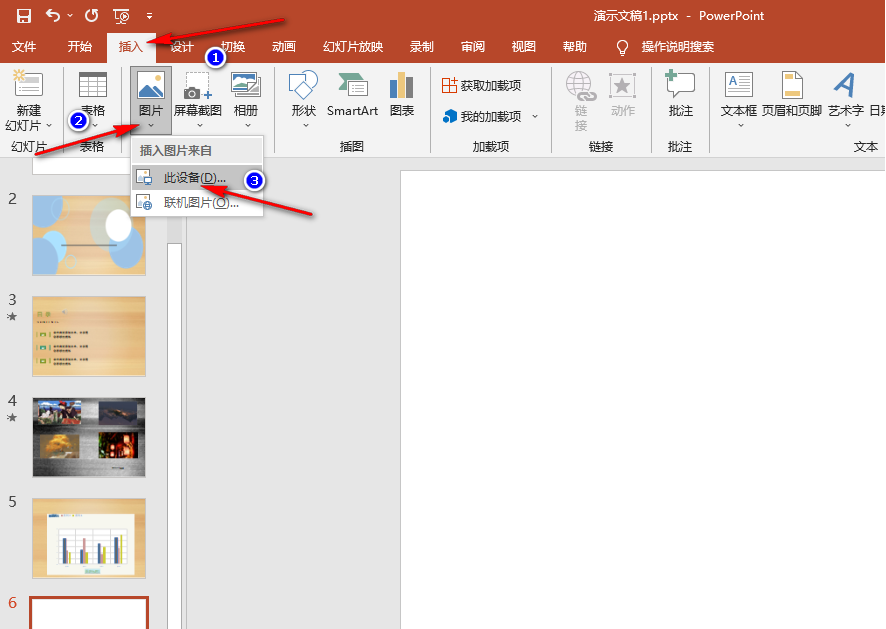Expand the New Slide dropdown arrow
886x629 pixels.
tap(49, 126)
